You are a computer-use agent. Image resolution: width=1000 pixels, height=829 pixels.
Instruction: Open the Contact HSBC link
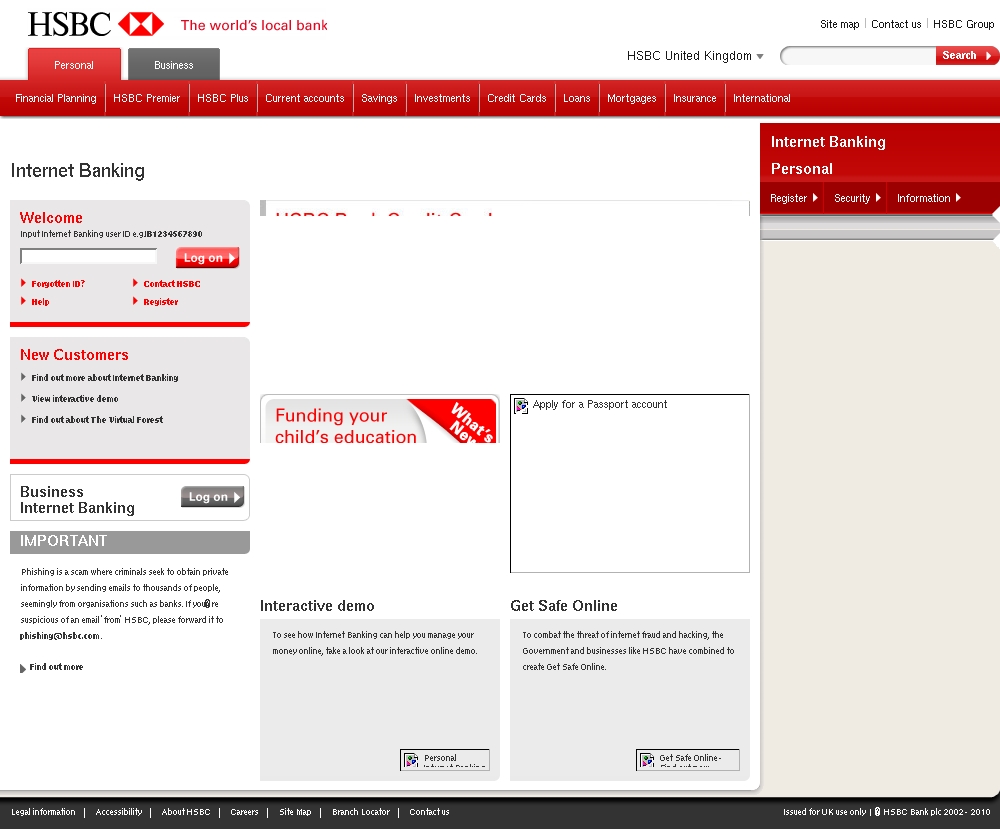[172, 284]
